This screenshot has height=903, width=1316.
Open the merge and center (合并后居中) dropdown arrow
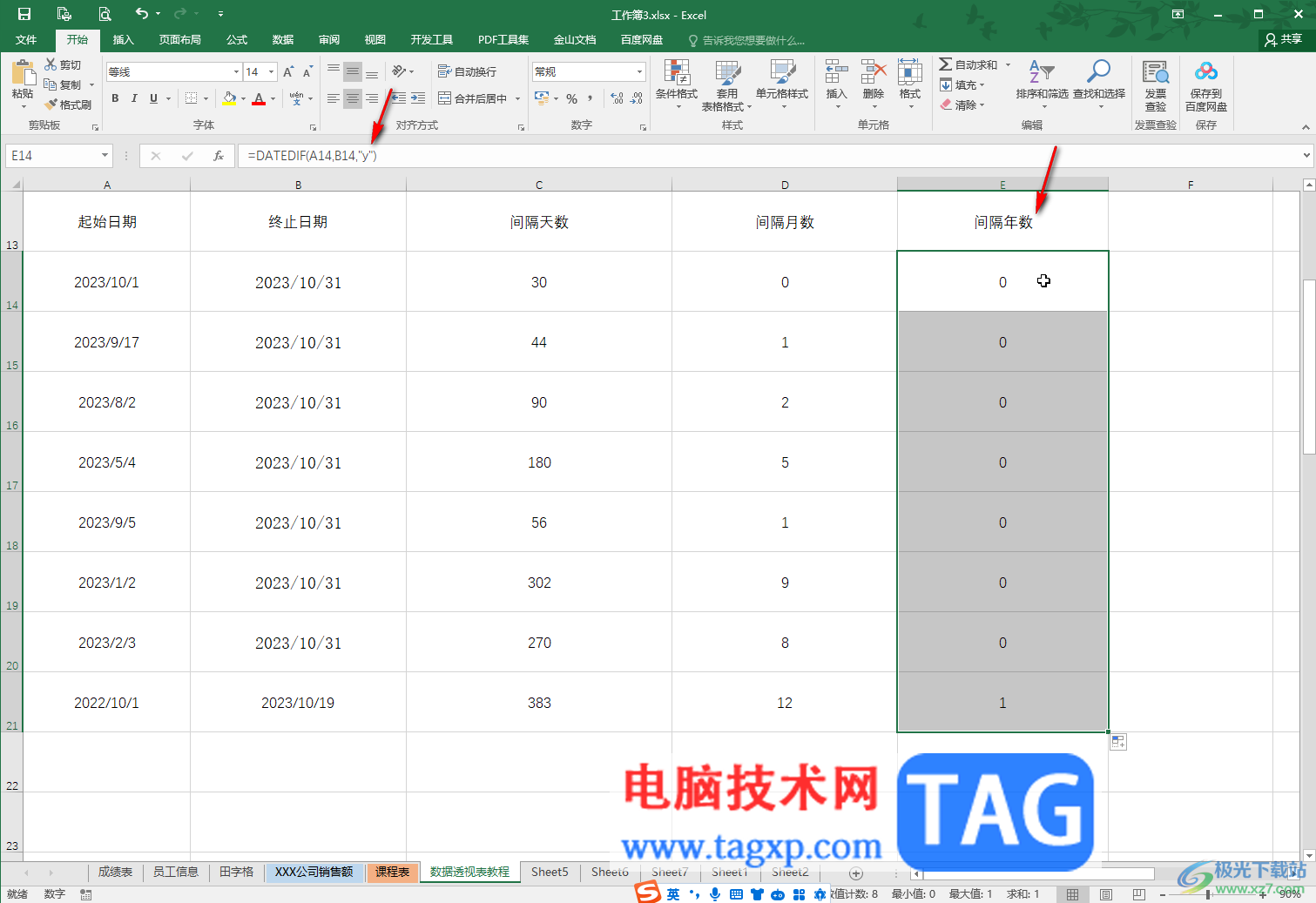[517, 98]
